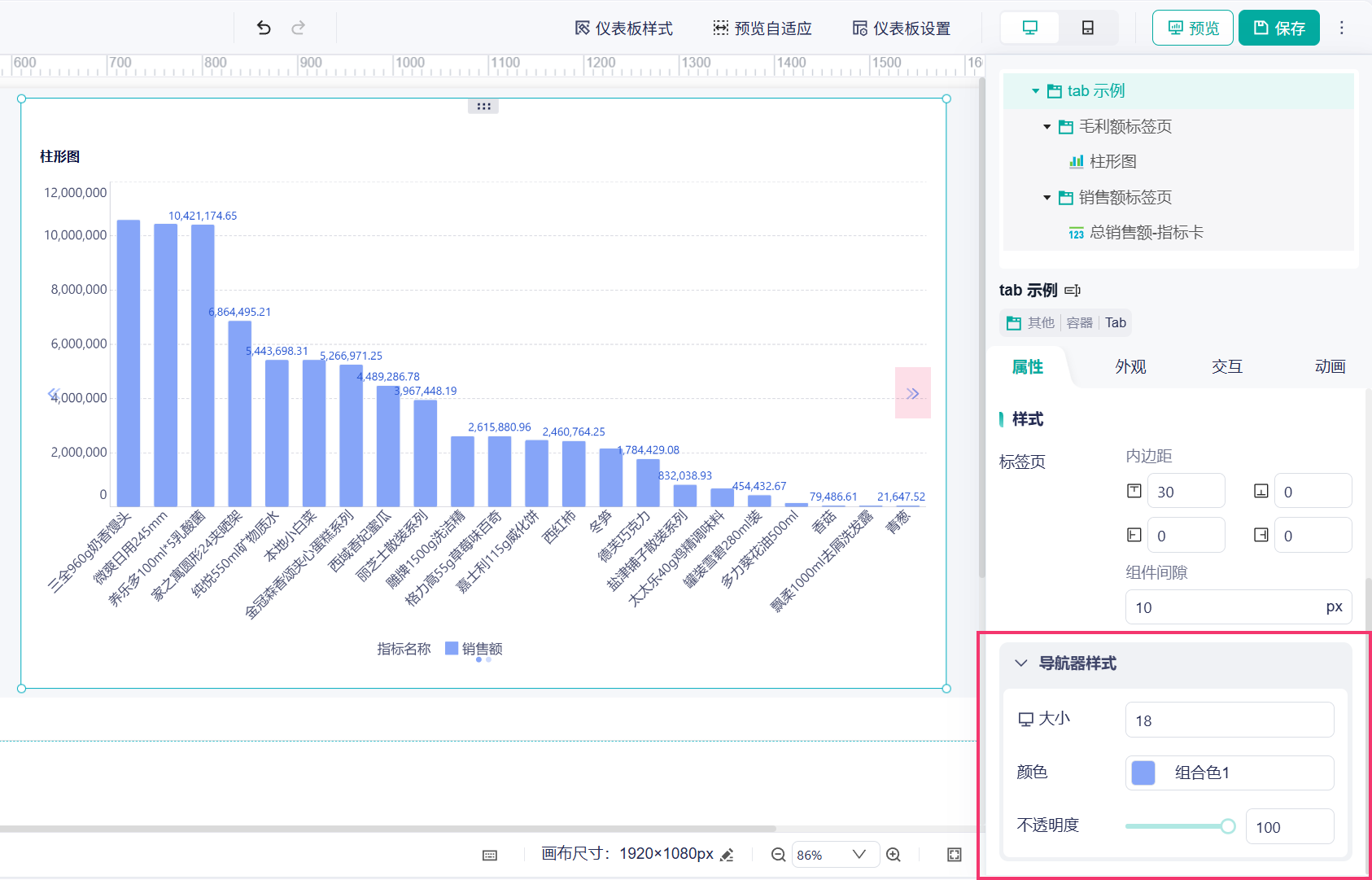Image resolution: width=1372 pixels, height=880 pixels.
Task: Click the redo arrow icon
Action: [299, 28]
